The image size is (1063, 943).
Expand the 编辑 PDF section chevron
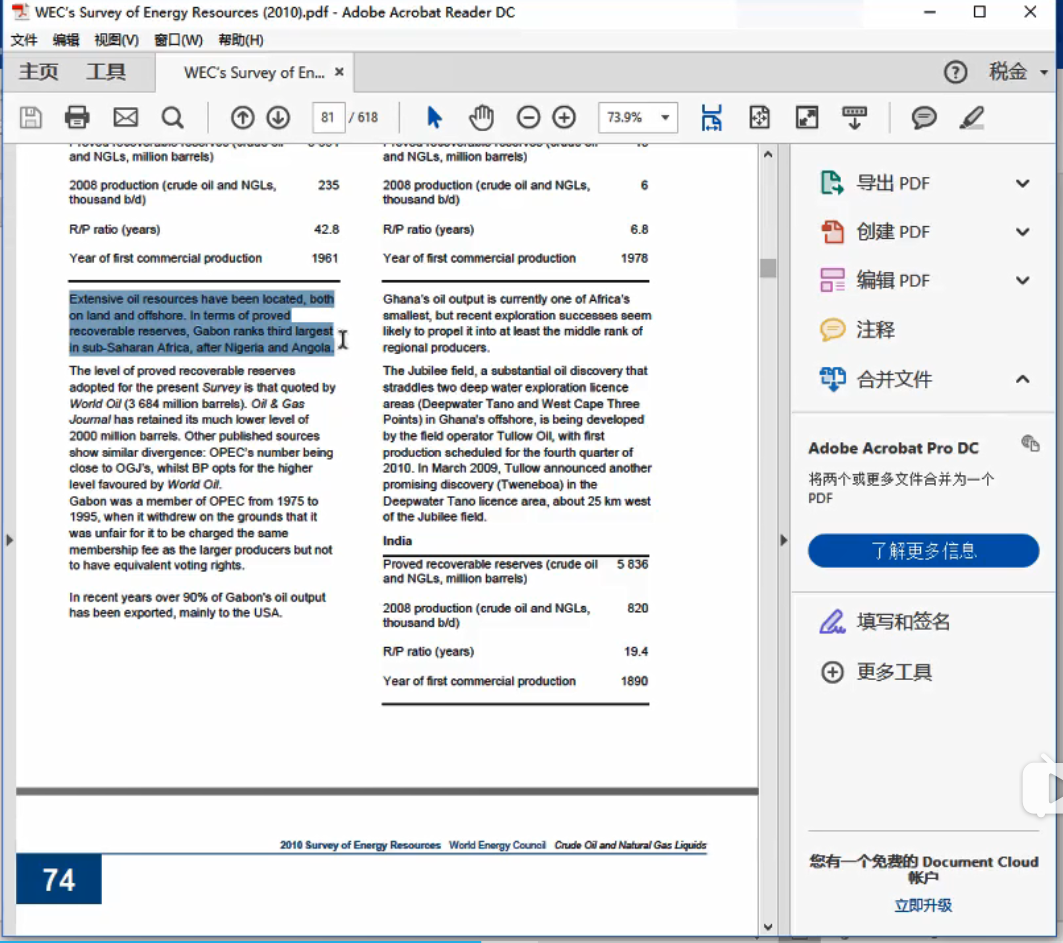click(x=1023, y=280)
